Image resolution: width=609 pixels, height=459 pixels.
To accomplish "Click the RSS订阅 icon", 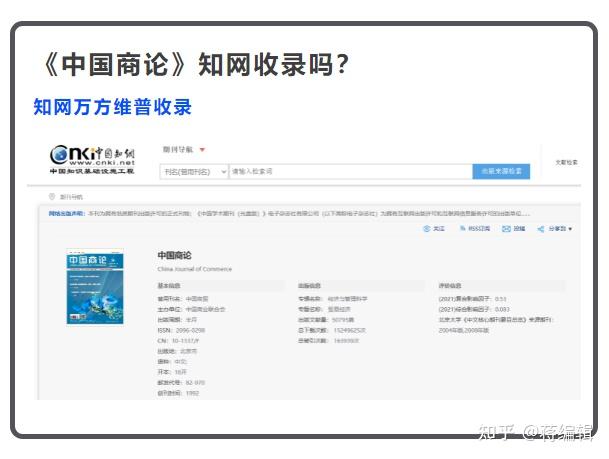I will (463, 229).
